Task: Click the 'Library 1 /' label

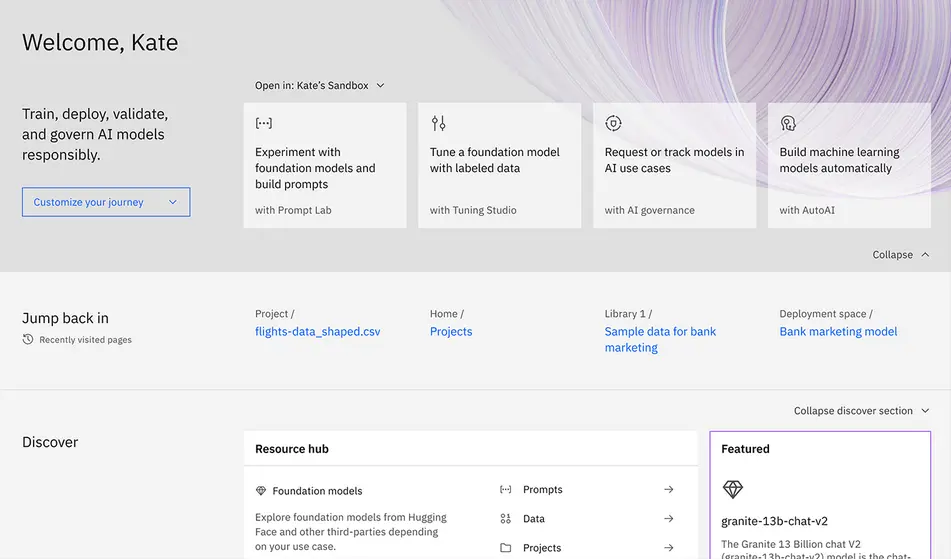Action: tap(628, 313)
